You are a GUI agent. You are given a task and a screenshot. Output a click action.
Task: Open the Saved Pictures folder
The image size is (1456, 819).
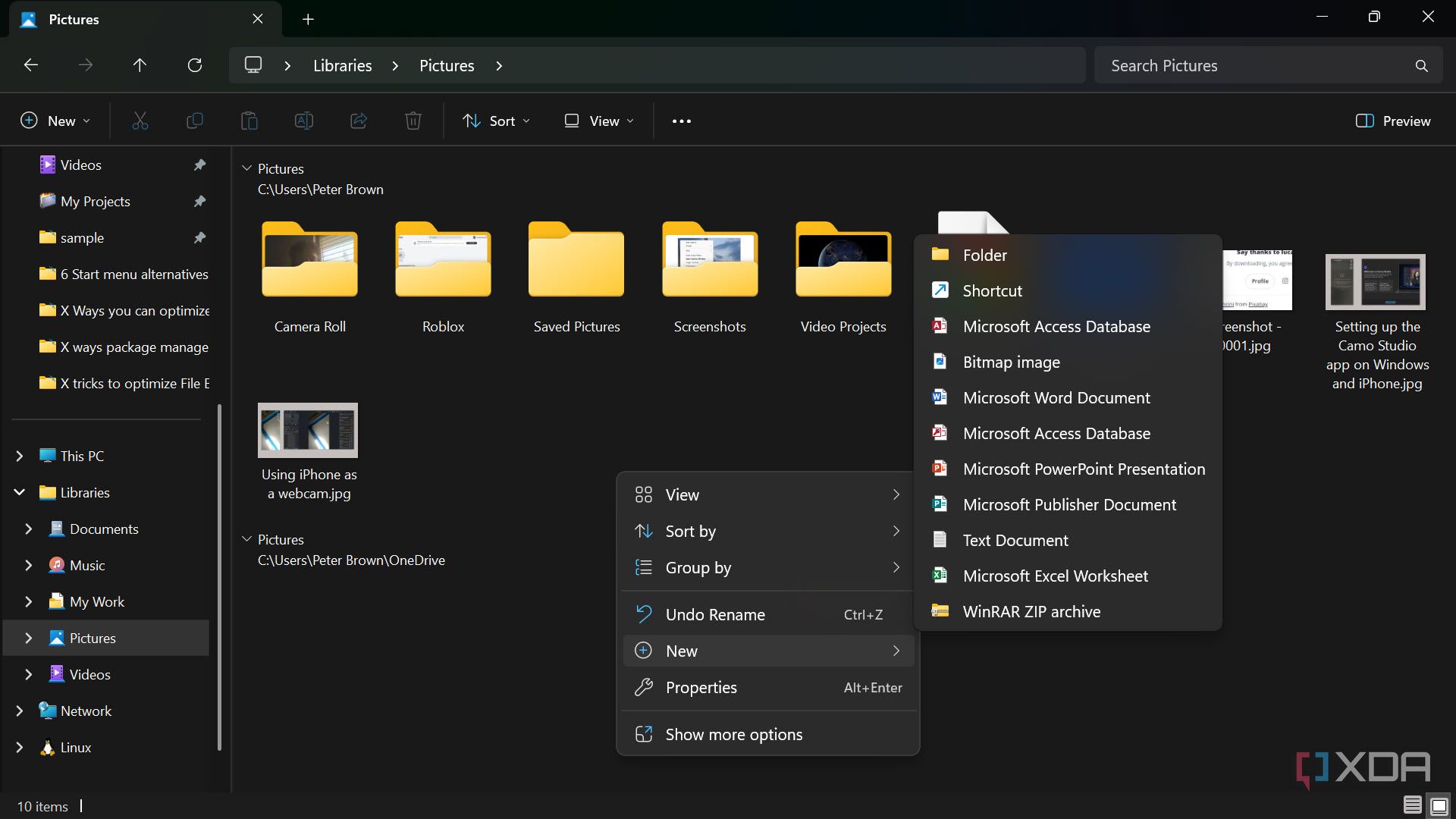pos(577,278)
